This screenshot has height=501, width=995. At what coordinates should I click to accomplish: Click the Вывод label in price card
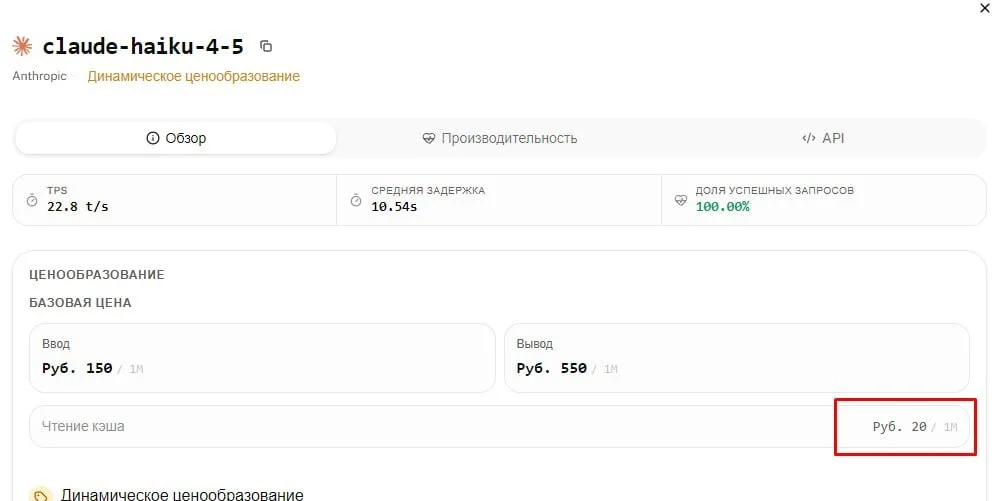point(534,344)
